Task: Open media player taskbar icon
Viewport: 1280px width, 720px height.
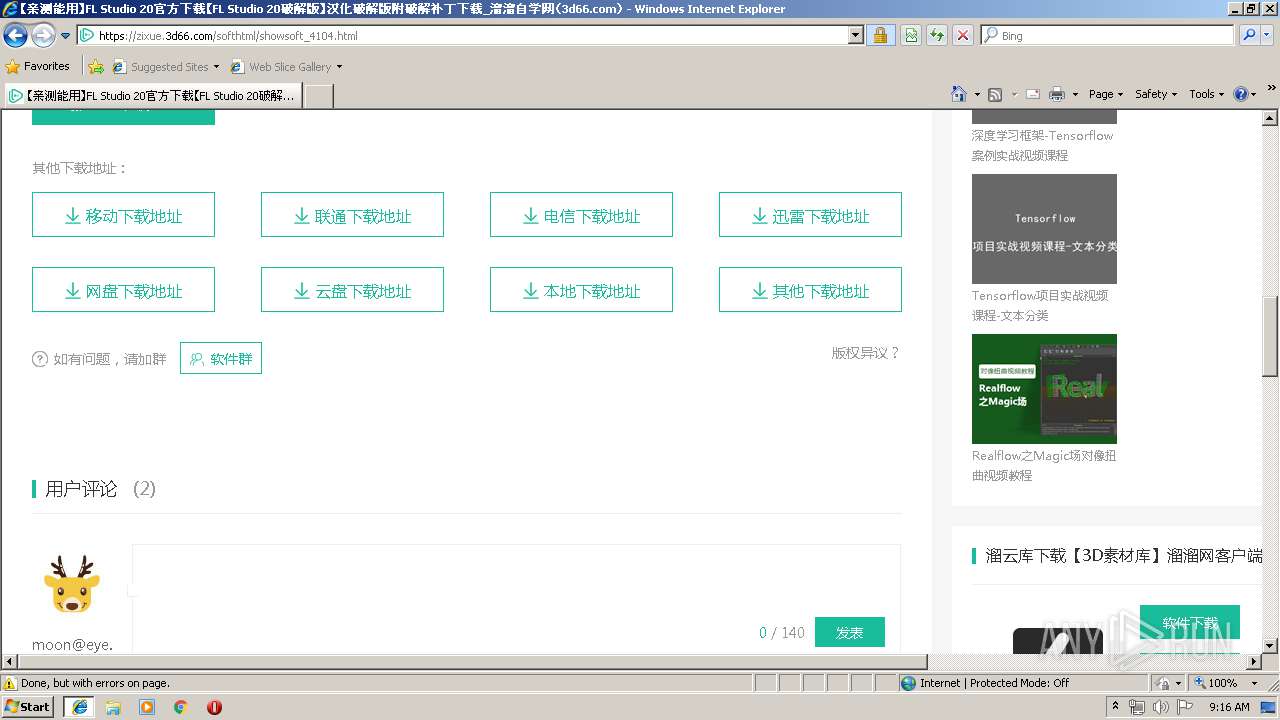Action: click(147, 707)
